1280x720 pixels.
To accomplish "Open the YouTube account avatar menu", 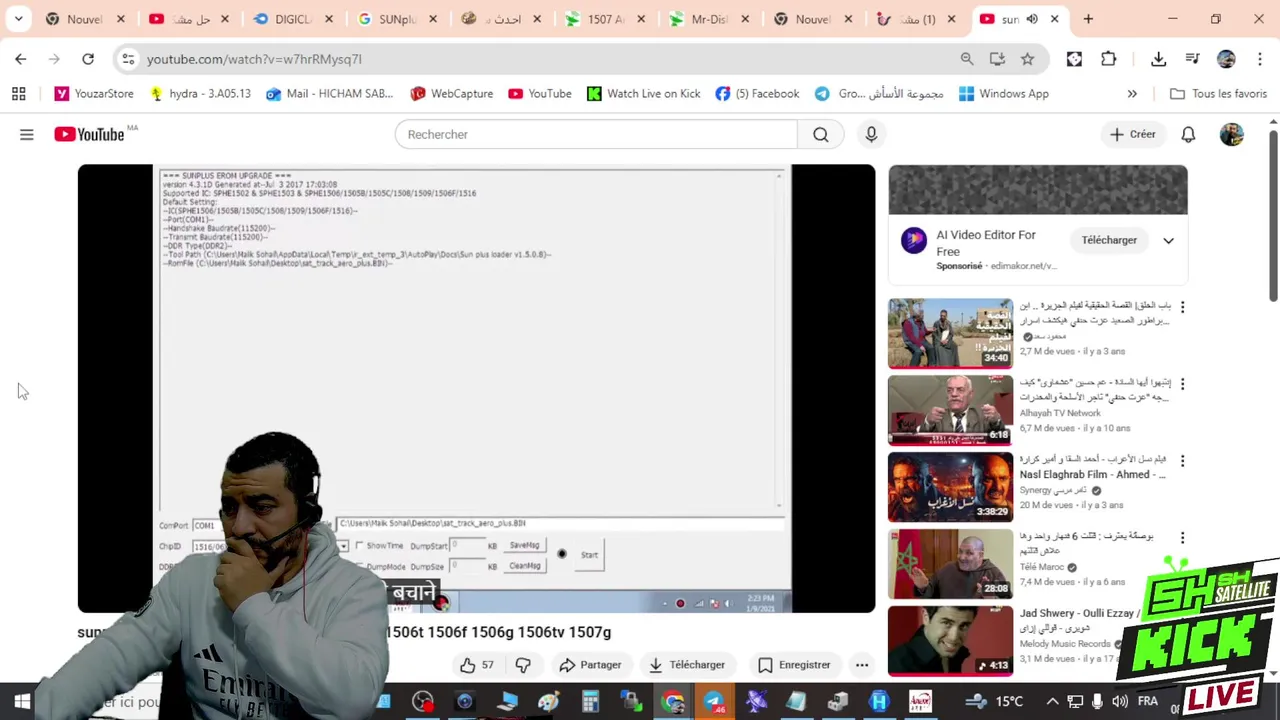I will [x=1232, y=134].
